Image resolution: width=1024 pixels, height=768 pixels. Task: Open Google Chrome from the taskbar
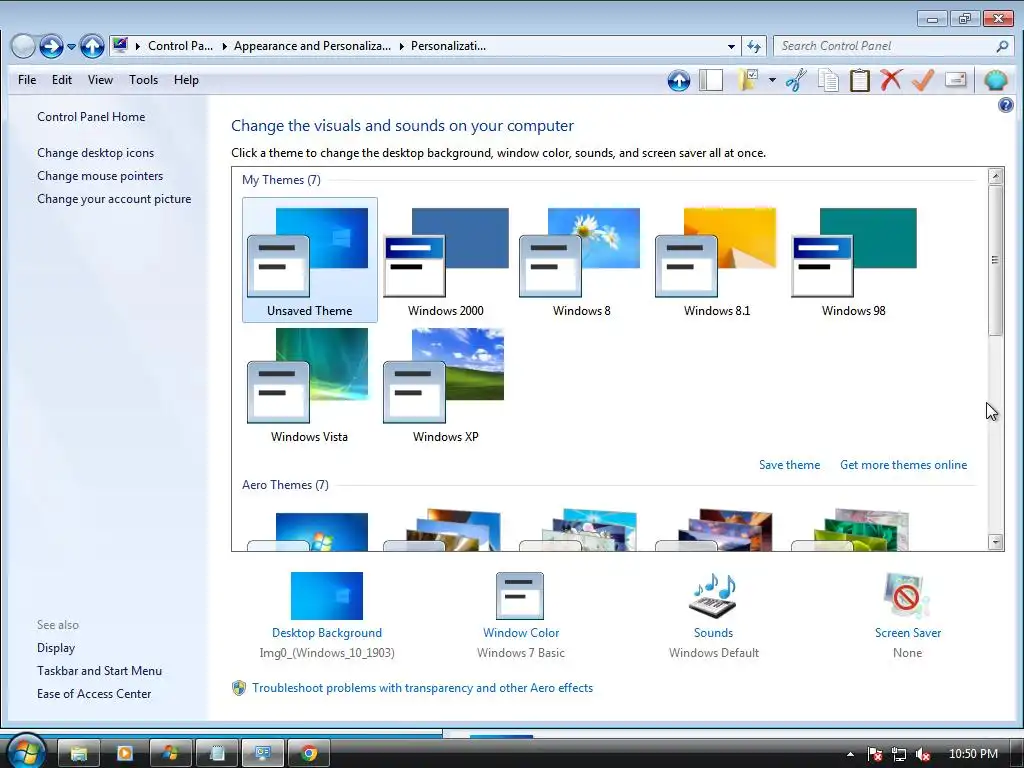(x=309, y=754)
